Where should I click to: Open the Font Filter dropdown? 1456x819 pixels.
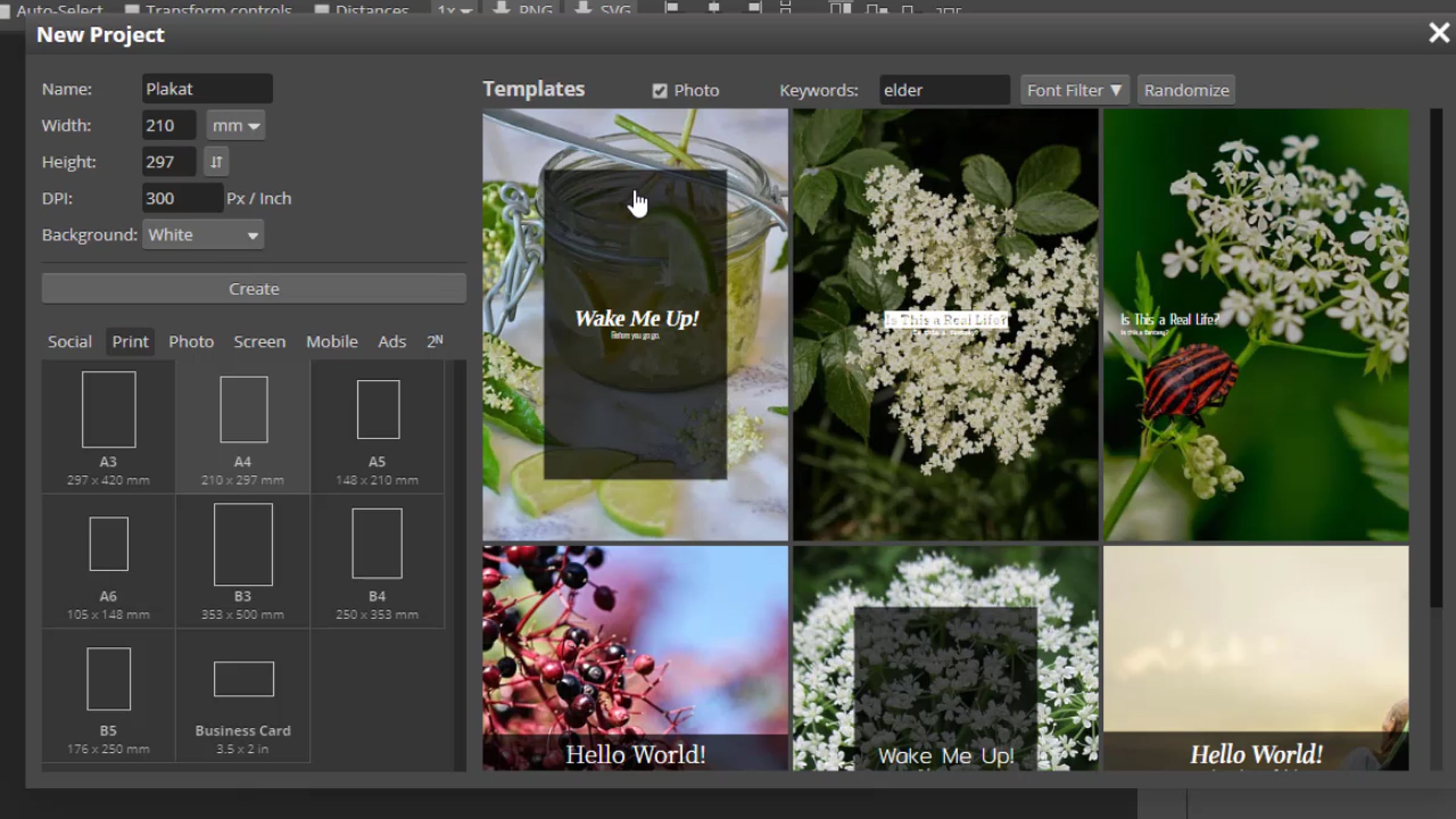point(1074,90)
